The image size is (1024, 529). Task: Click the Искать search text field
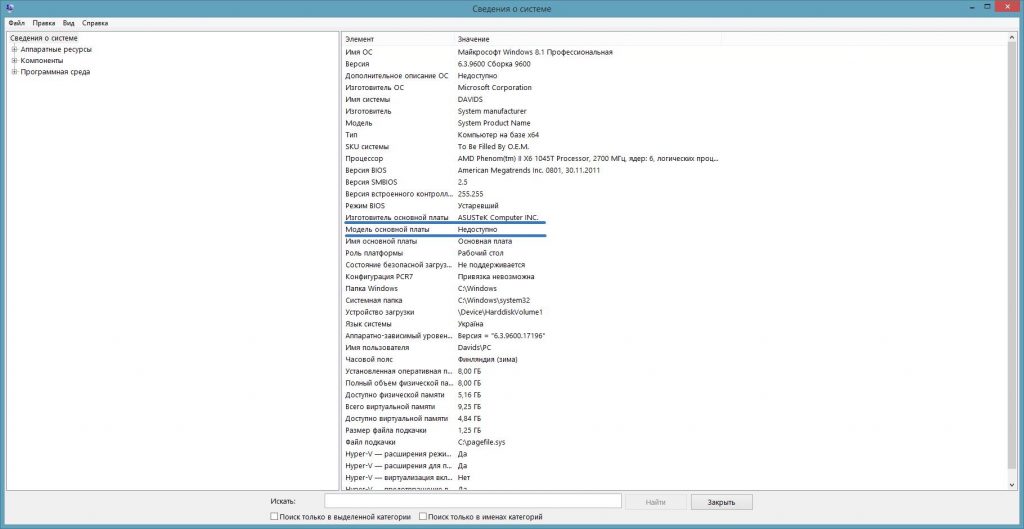tap(472, 501)
